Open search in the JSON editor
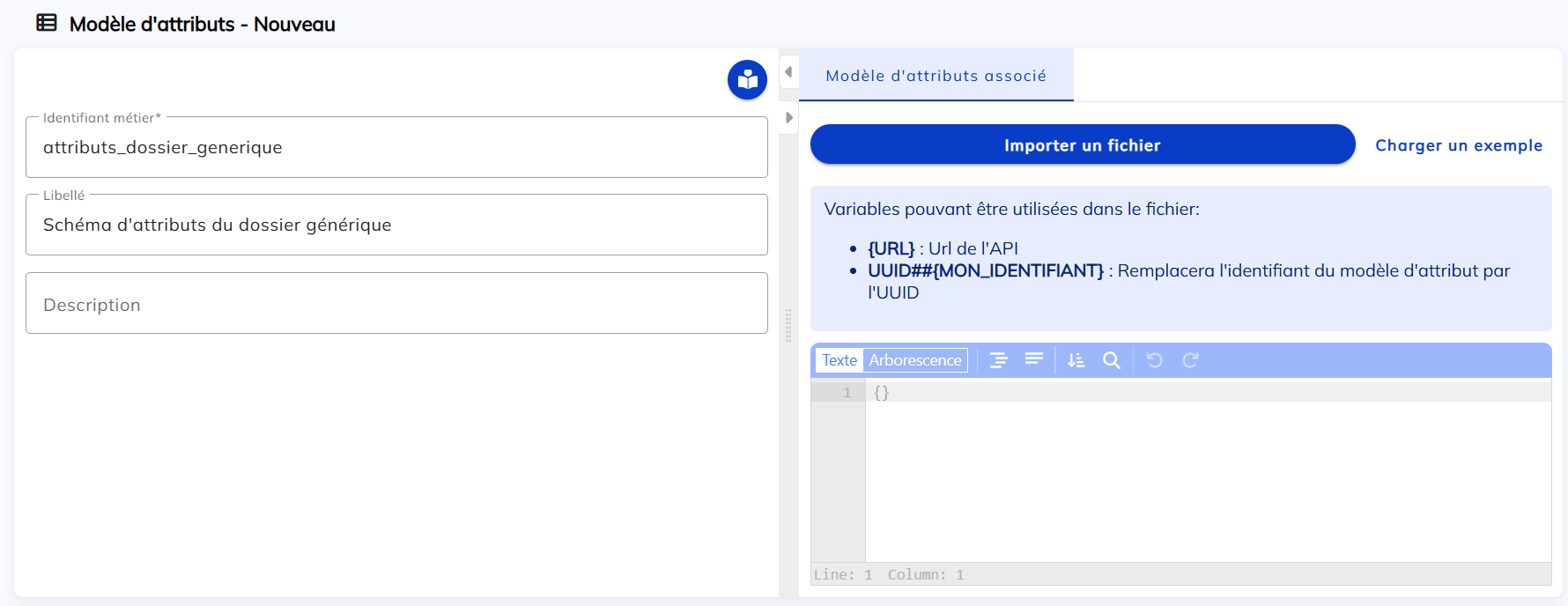Screen dimensions: 1568x606 pos(1112,360)
